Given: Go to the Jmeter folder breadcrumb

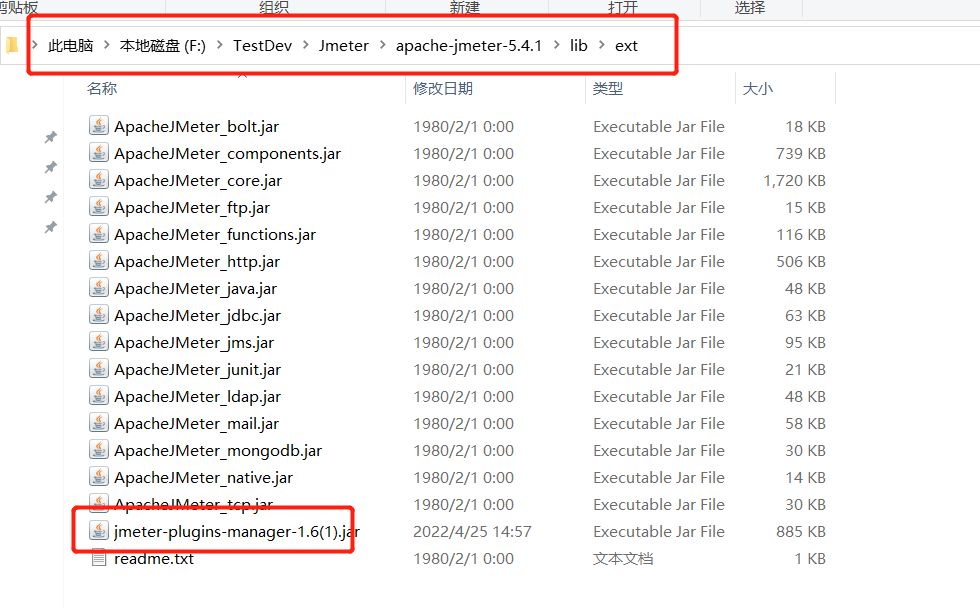Looking at the screenshot, I should click(344, 46).
